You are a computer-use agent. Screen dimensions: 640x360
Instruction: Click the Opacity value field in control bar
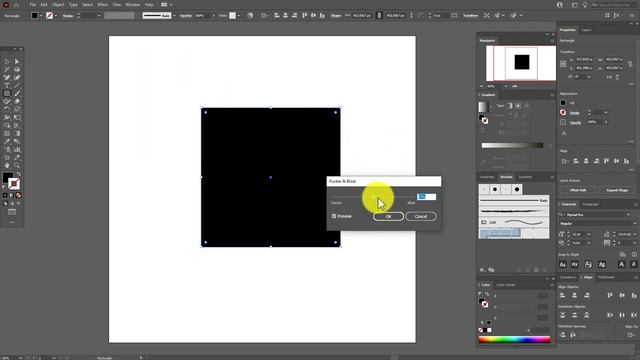pos(202,16)
